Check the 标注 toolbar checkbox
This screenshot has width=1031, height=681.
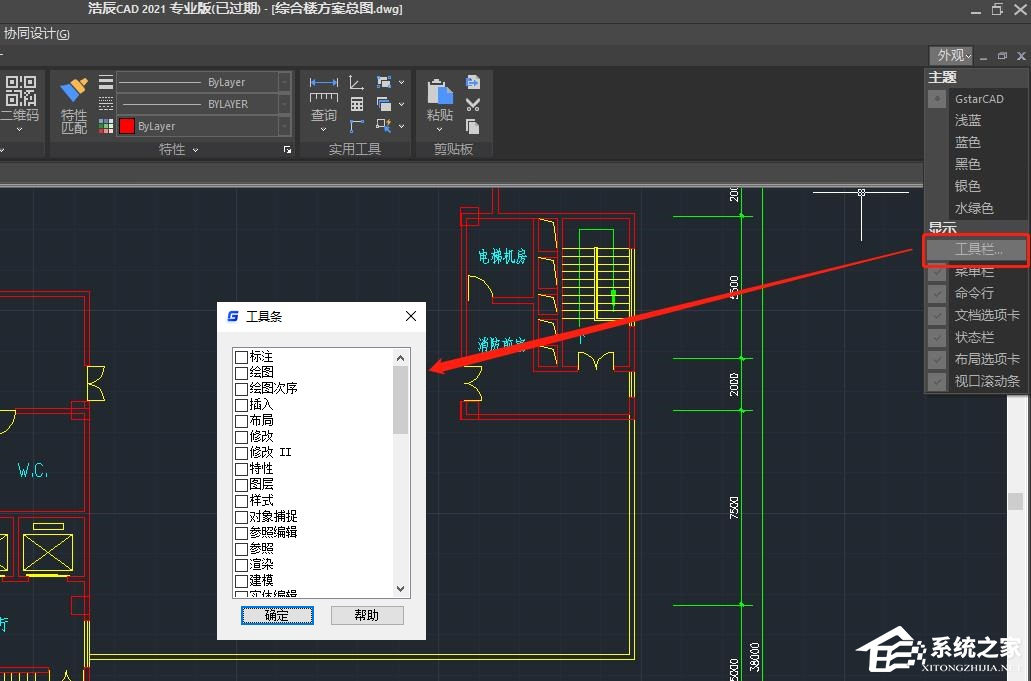241,357
